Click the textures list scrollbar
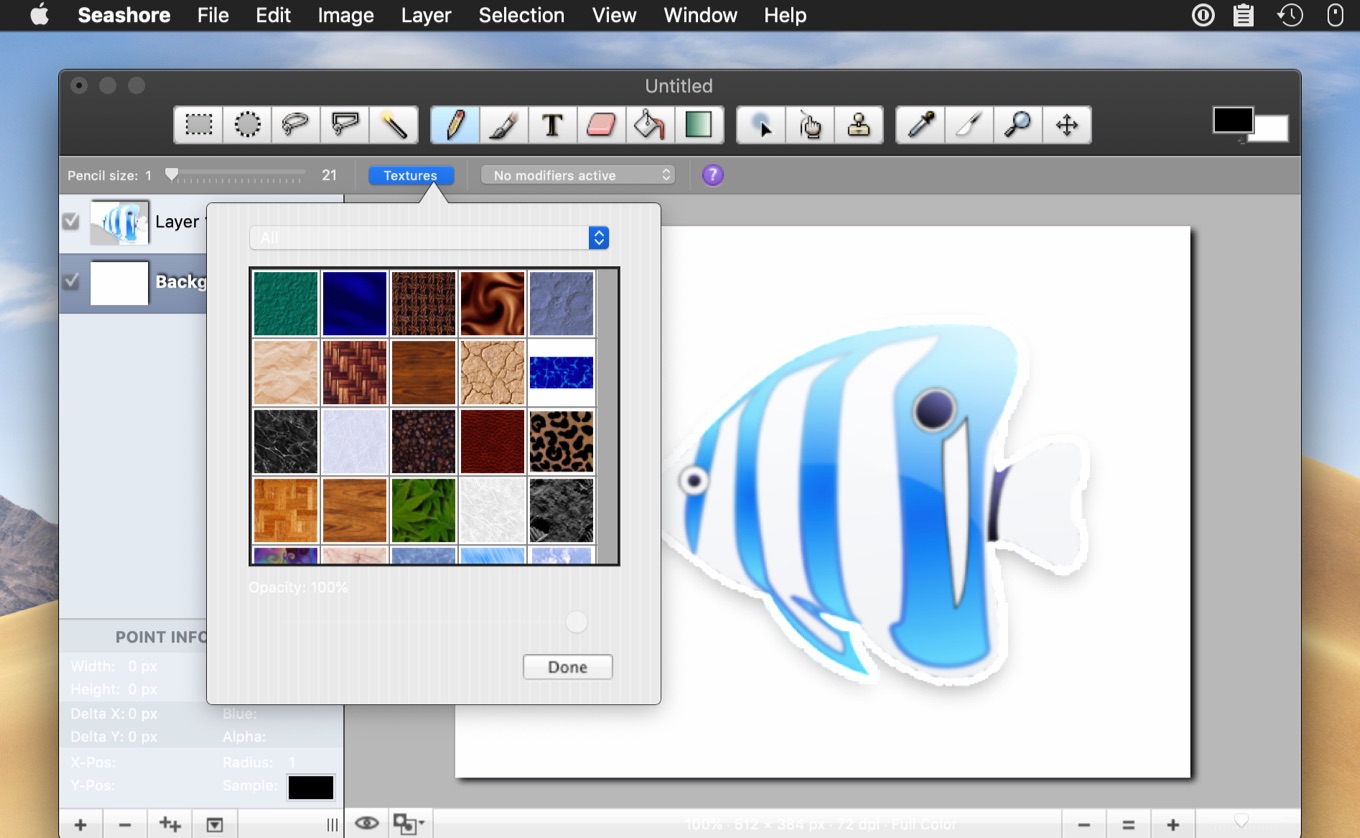This screenshot has width=1360, height=838. coord(608,415)
